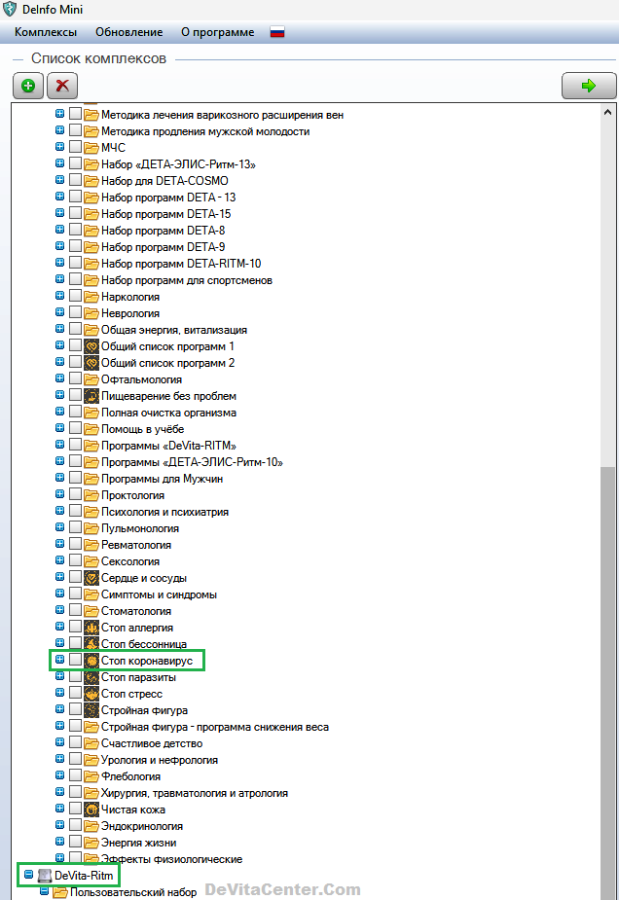Collapse the DeVita-Ritm device node
The image size is (619, 900).
pos(28,875)
